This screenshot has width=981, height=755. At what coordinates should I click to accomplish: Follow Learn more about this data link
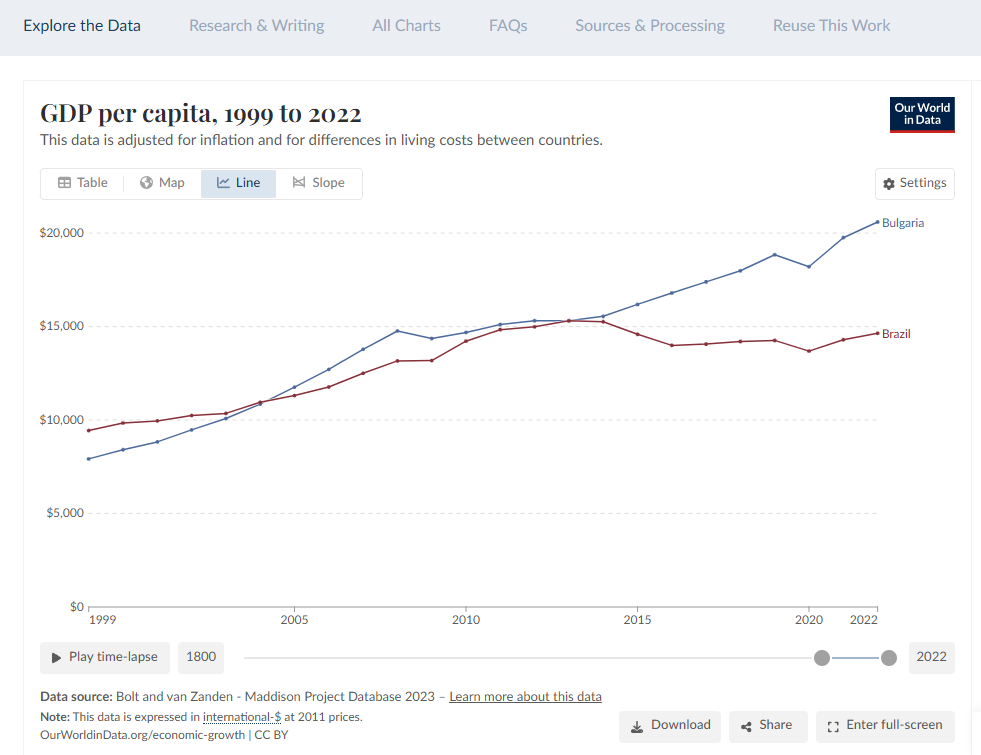(526, 697)
